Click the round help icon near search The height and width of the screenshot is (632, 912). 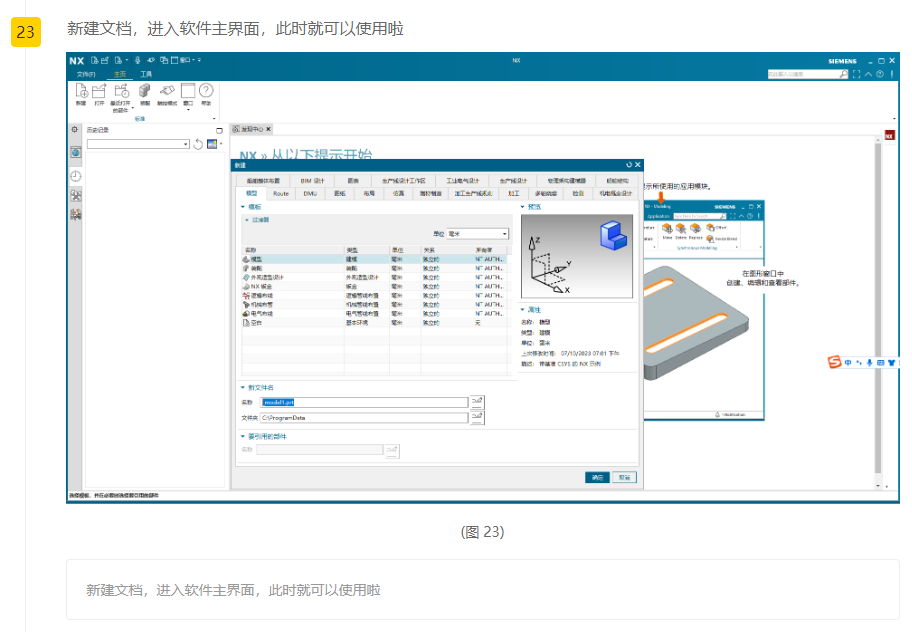879,74
